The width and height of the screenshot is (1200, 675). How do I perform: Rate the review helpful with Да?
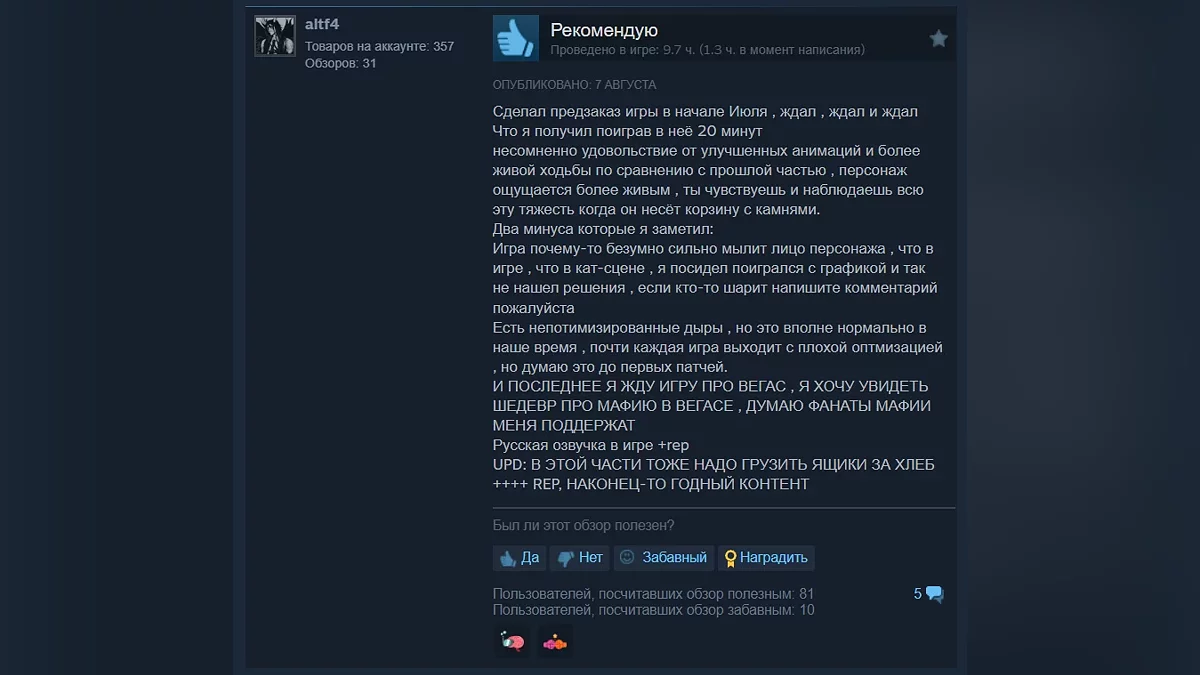click(519, 558)
